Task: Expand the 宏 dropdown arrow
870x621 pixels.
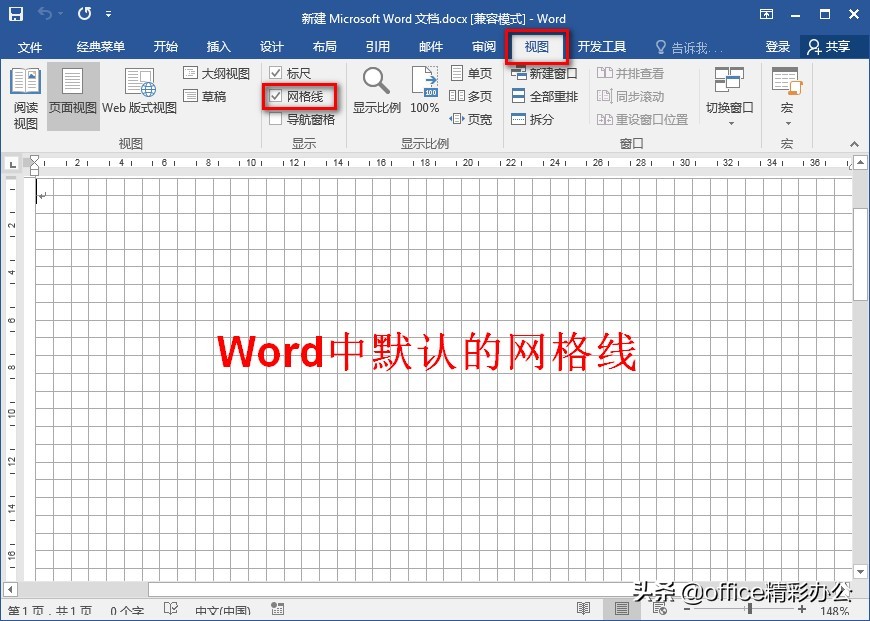Action: (x=788, y=123)
